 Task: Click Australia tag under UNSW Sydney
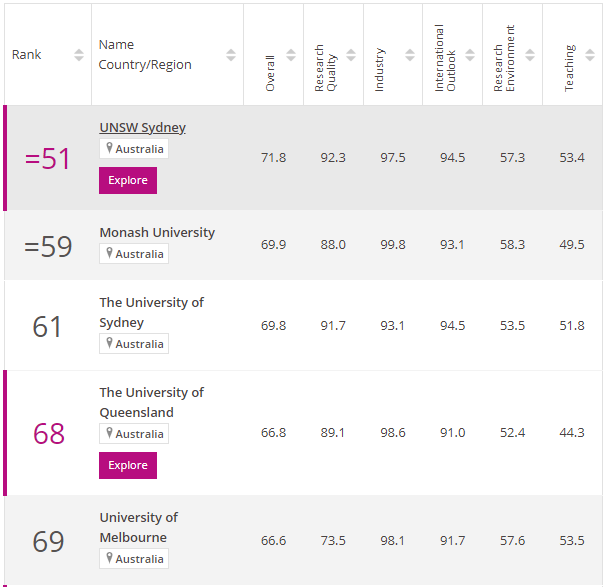[x=134, y=149]
